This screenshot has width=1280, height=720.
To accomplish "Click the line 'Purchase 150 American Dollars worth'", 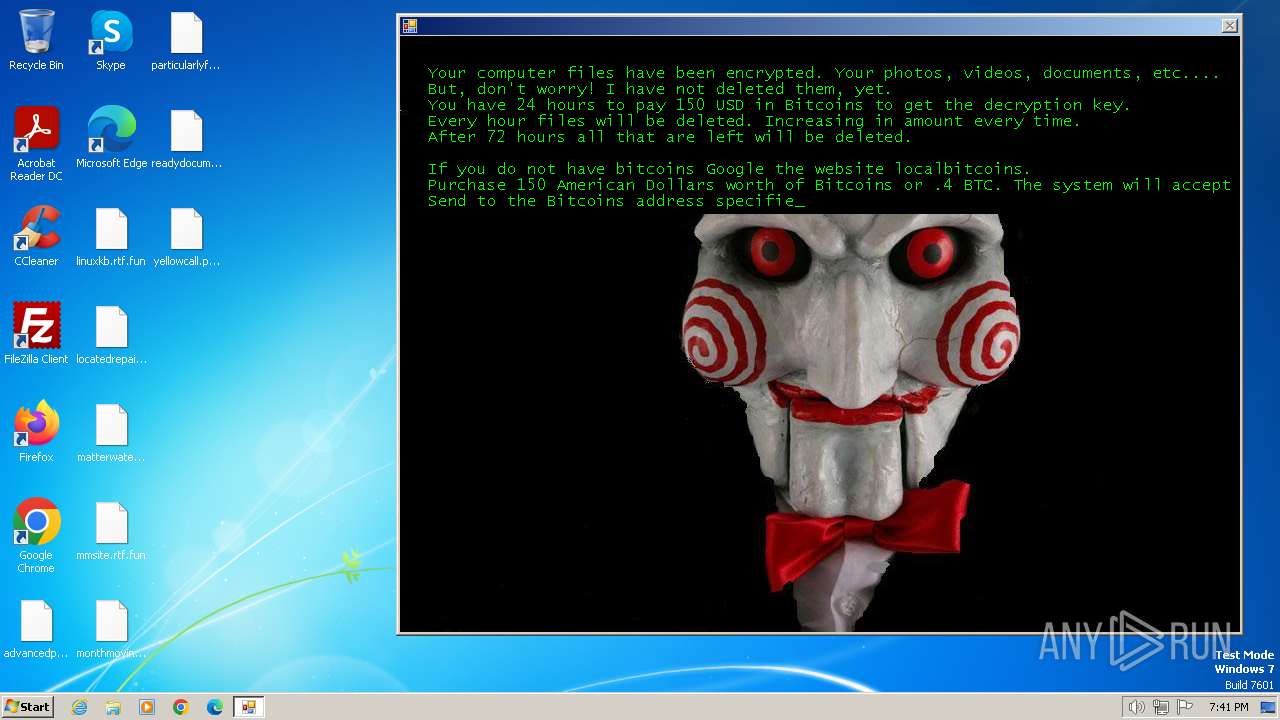I will tap(829, 185).
